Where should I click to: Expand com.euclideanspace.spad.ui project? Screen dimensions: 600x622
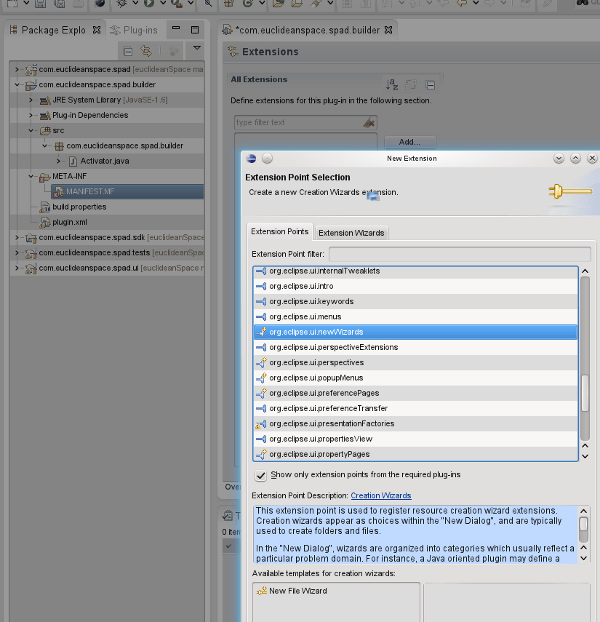(17, 268)
